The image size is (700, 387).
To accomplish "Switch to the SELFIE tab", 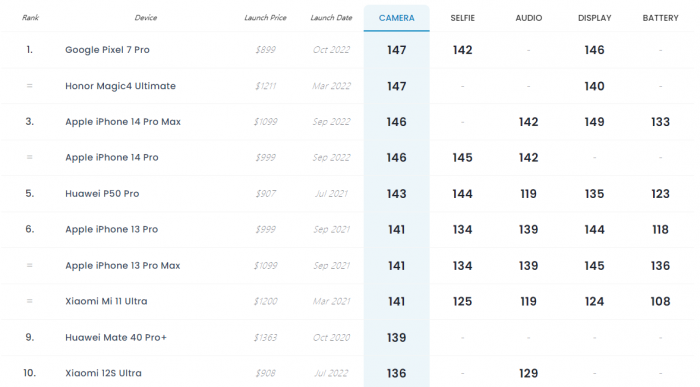I will [x=462, y=18].
